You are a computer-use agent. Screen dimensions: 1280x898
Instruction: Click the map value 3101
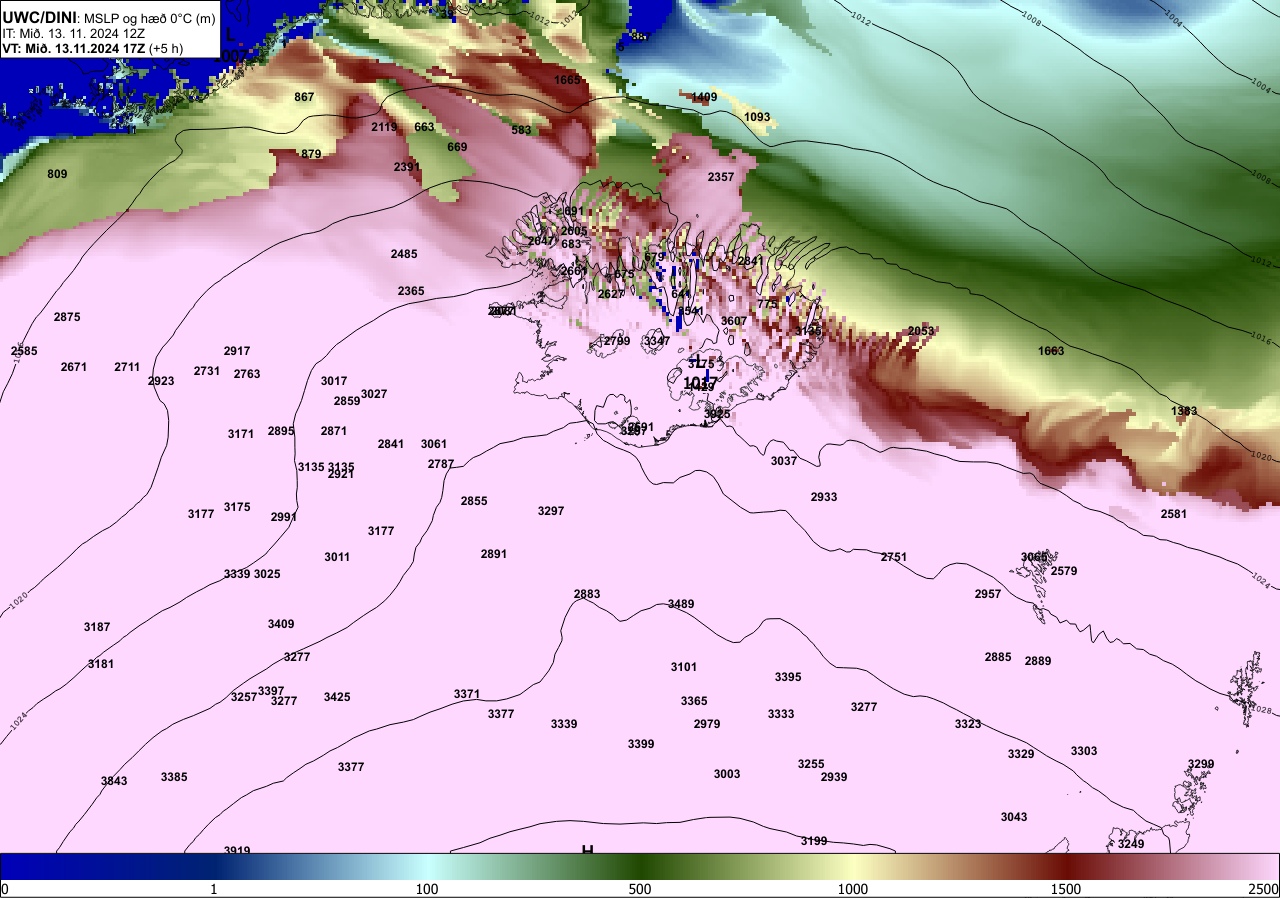click(684, 667)
